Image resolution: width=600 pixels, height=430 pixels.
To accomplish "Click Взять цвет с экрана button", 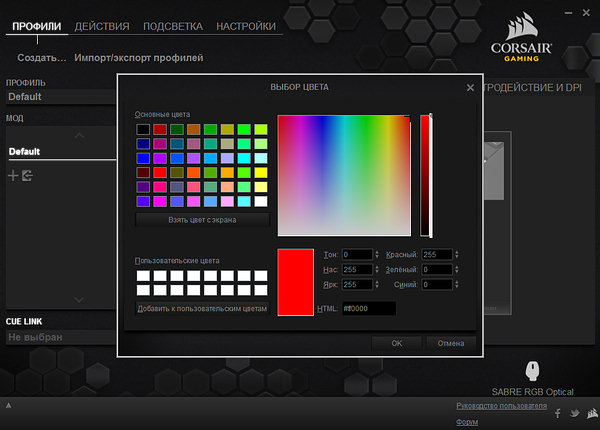I will [202, 219].
